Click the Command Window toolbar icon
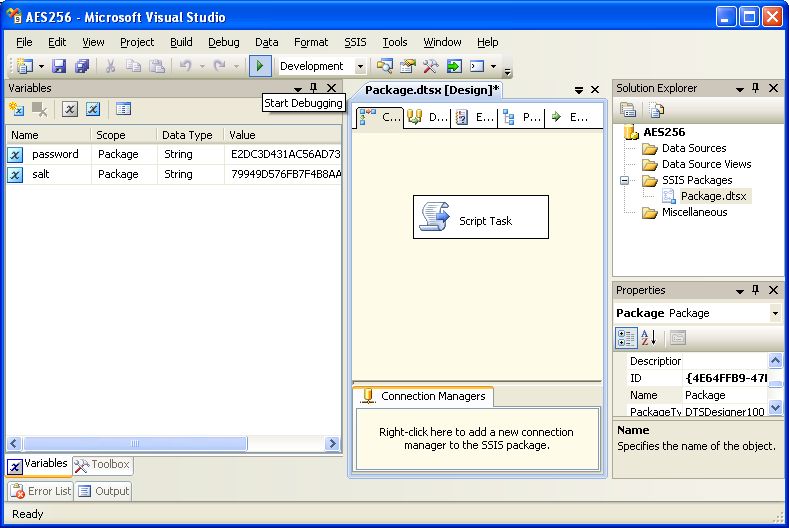This screenshot has height=528, width=789. [477, 66]
